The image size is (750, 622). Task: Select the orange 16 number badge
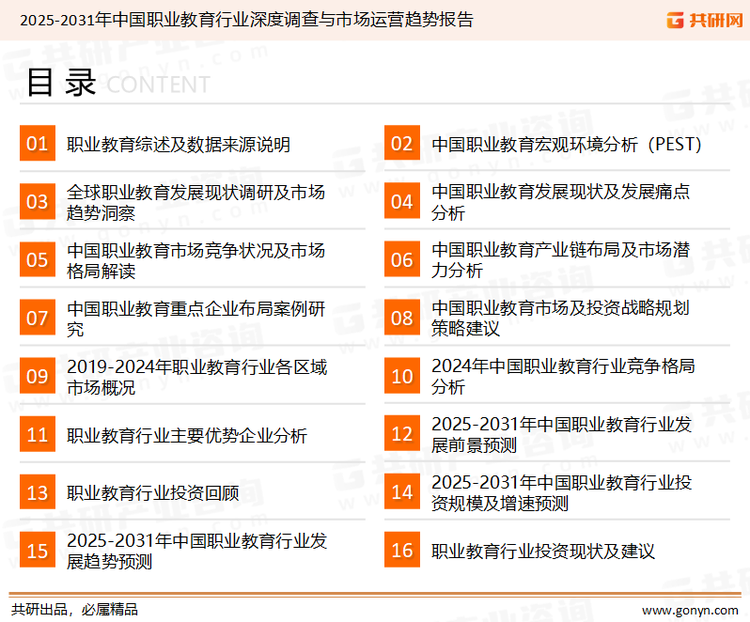coord(402,550)
